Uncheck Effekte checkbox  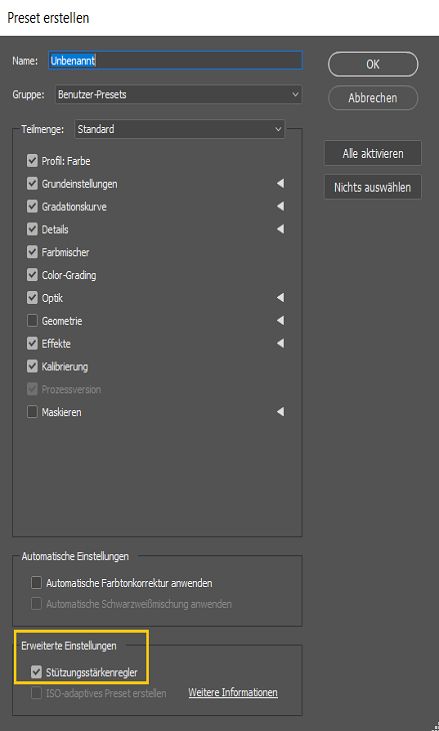click(32, 344)
